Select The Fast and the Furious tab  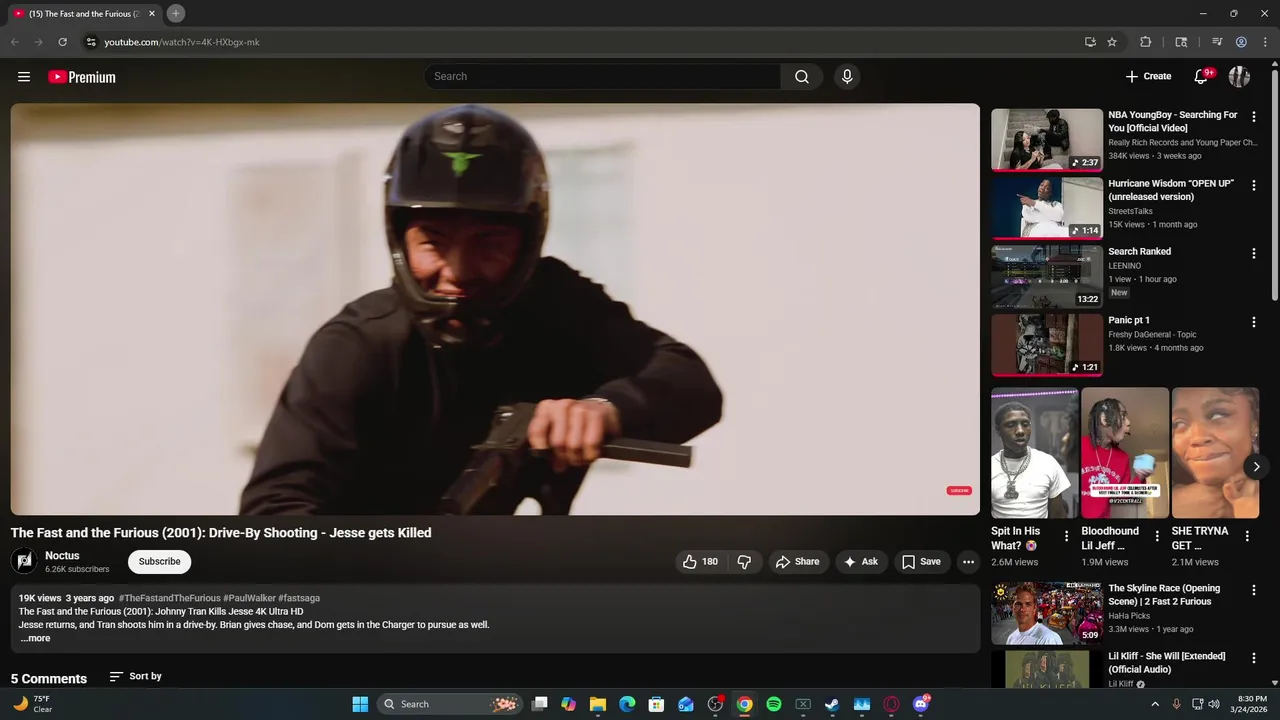(x=85, y=14)
